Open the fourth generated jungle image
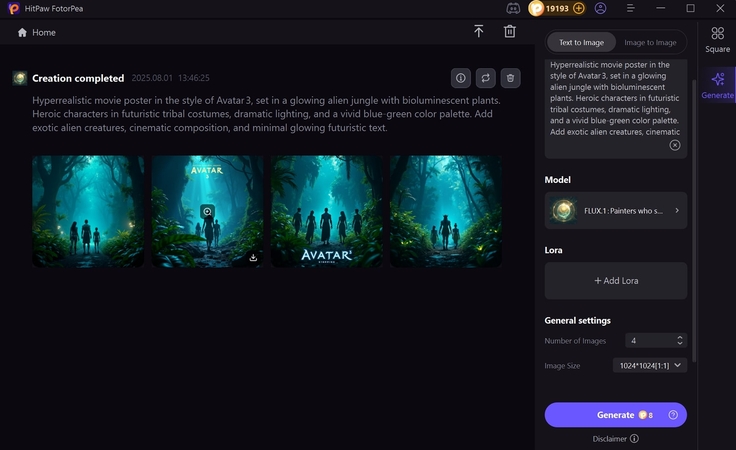This screenshot has width=736, height=450. pyautogui.click(x=446, y=212)
